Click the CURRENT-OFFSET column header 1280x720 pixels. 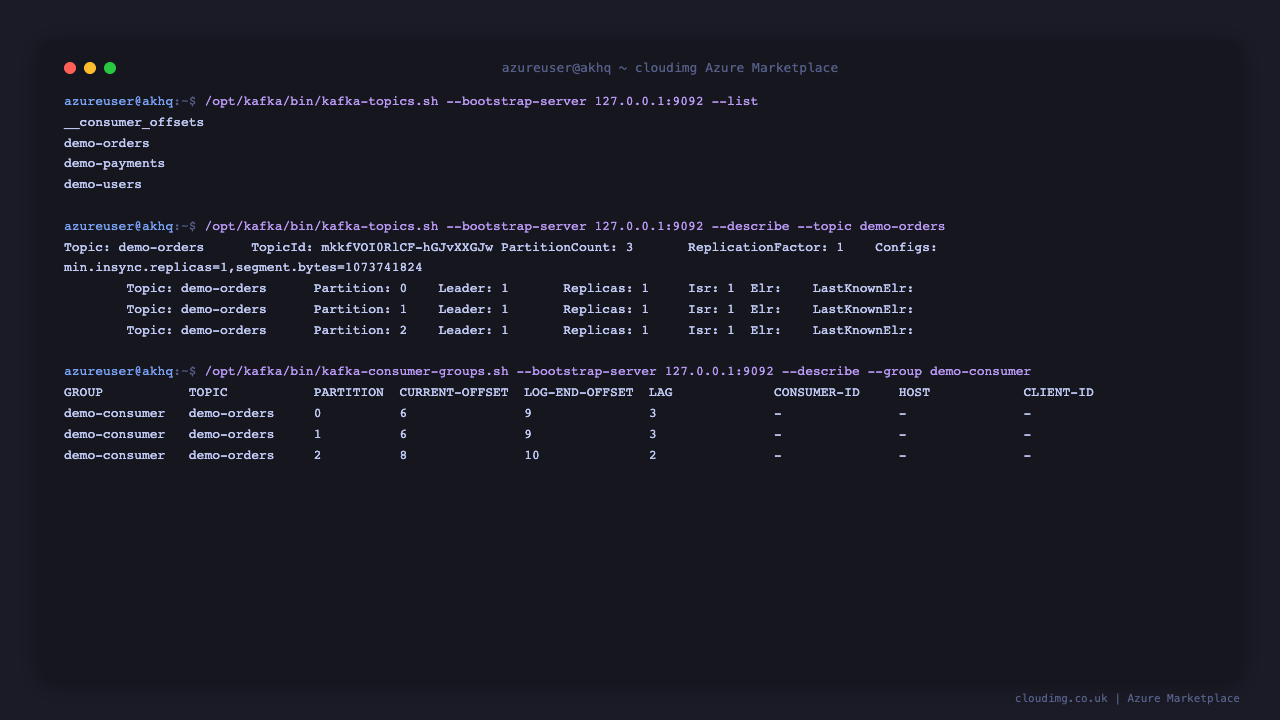454,392
